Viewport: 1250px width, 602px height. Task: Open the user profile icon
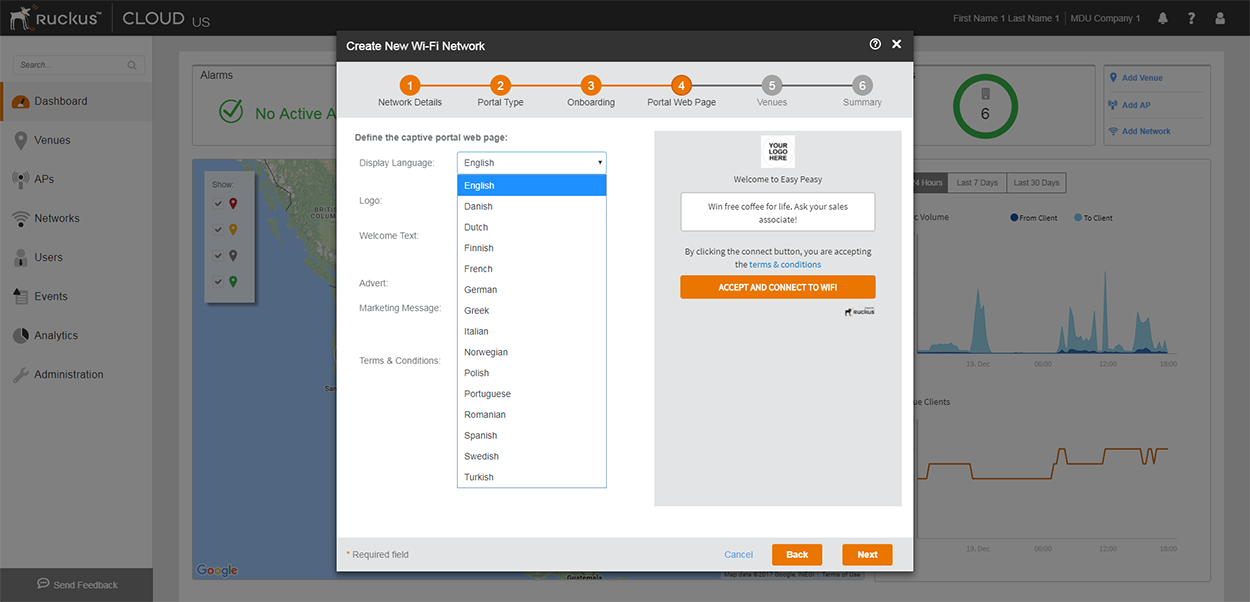(x=1219, y=18)
